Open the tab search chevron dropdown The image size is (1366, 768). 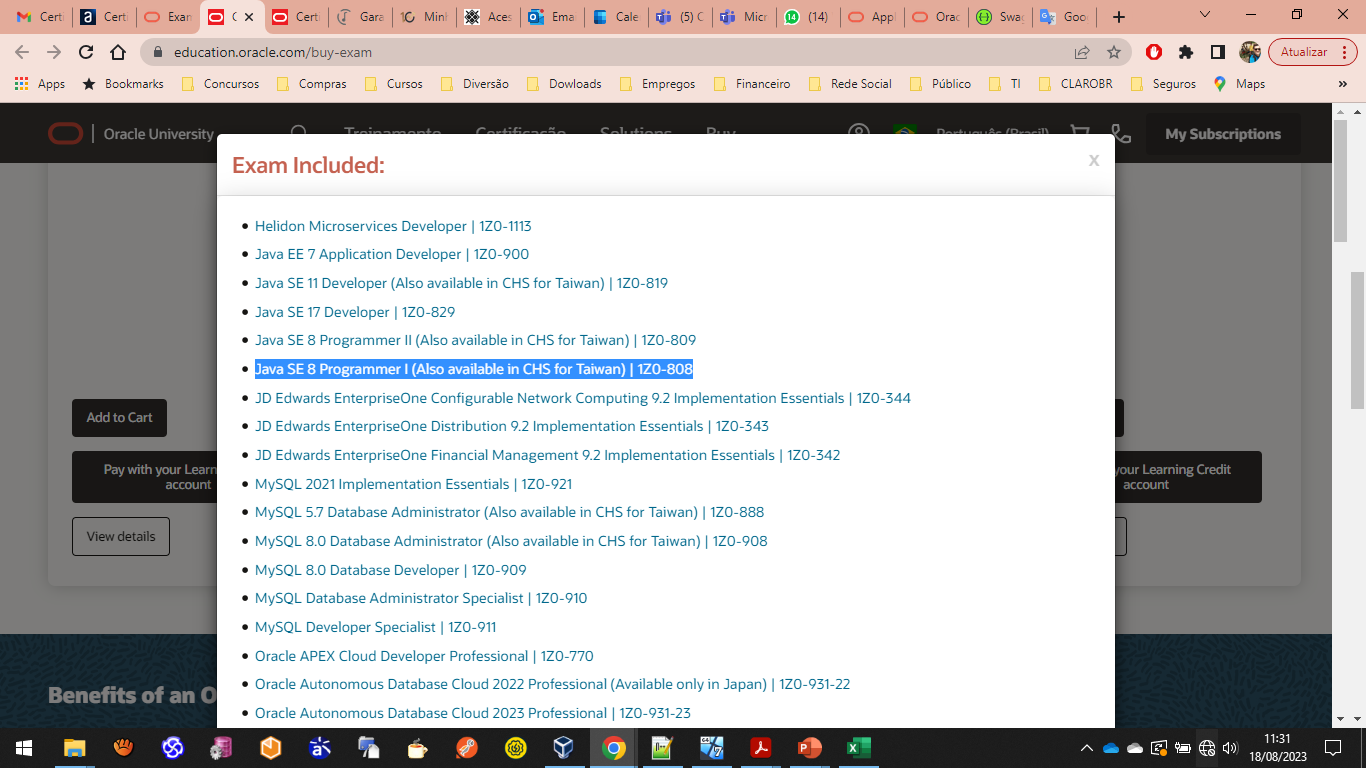(1205, 15)
